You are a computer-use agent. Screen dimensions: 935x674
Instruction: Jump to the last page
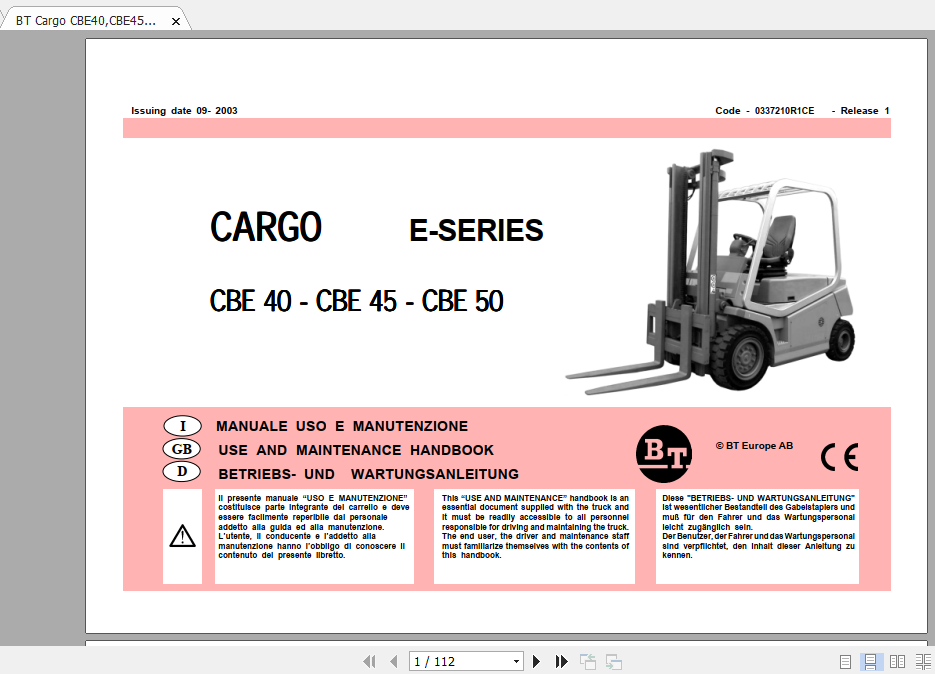tap(561, 661)
